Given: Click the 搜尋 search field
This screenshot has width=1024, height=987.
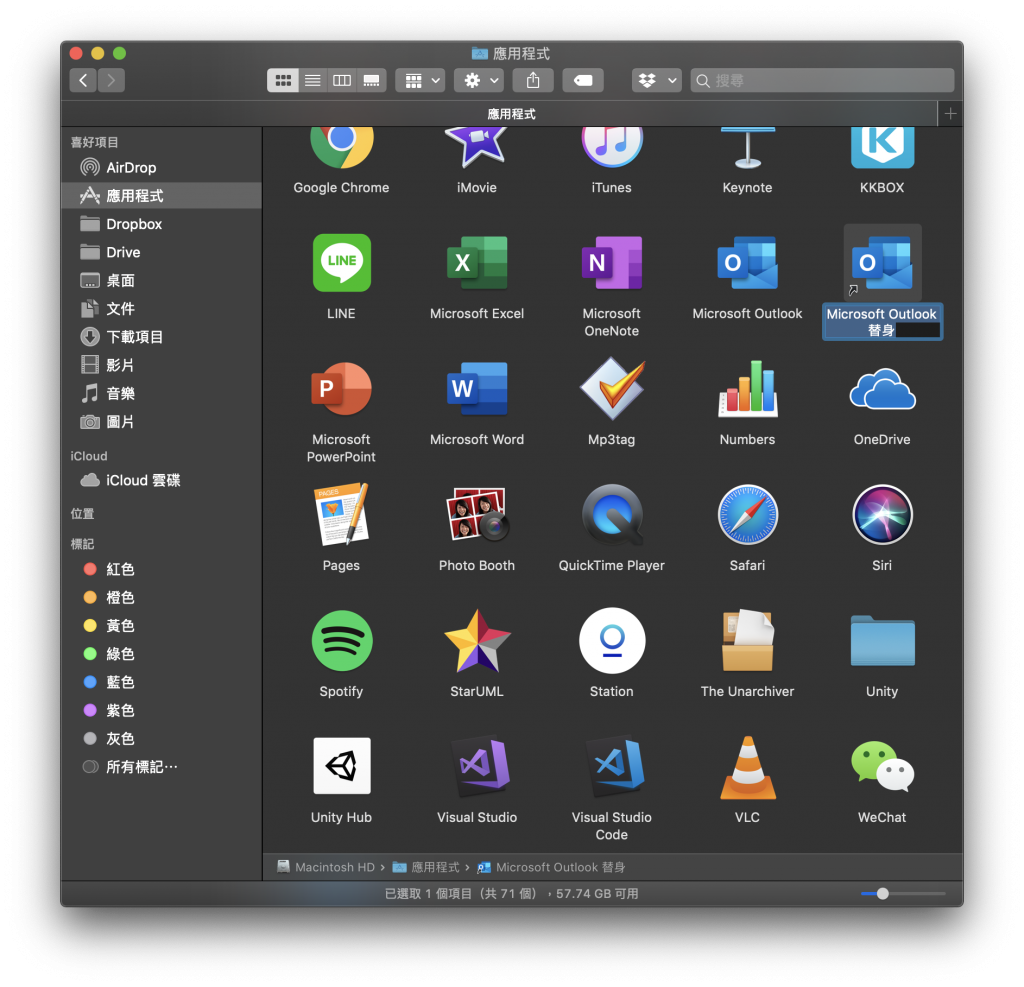Looking at the screenshot, I should click(x=822, y=80).
